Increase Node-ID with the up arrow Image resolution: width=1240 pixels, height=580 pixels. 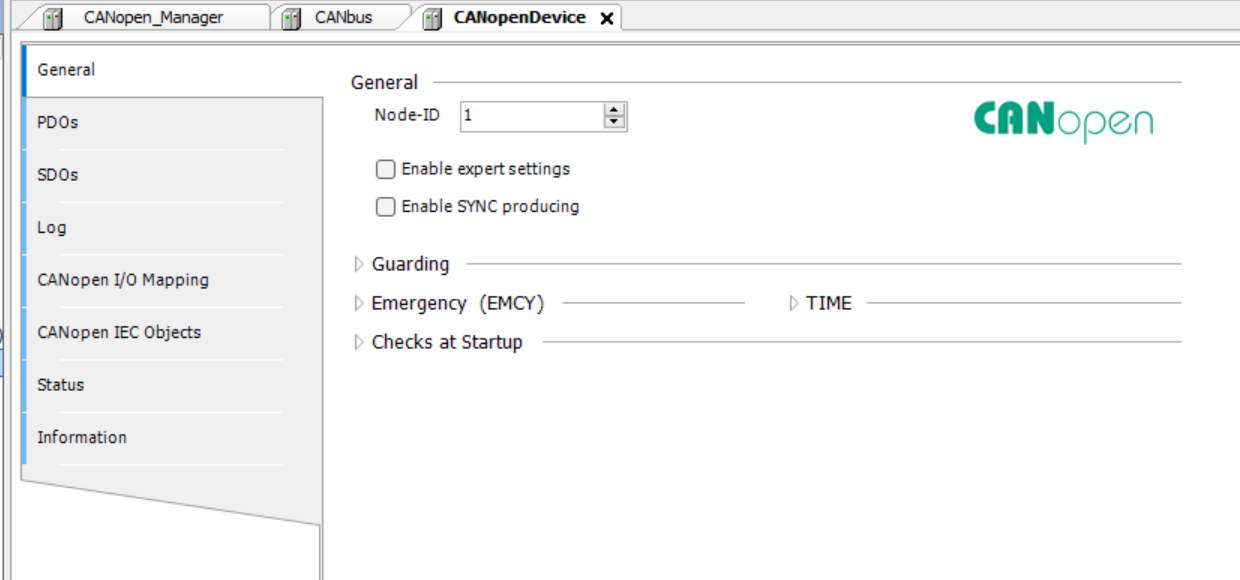point(614,110)
